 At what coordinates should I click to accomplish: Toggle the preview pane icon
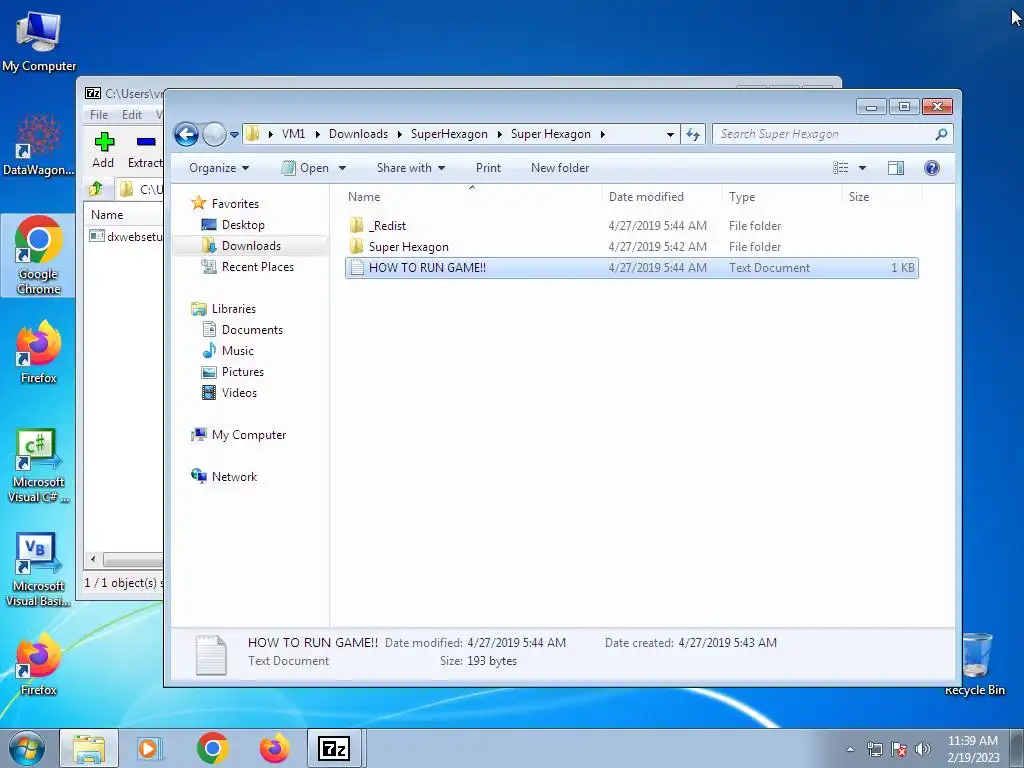click(896, 168)
